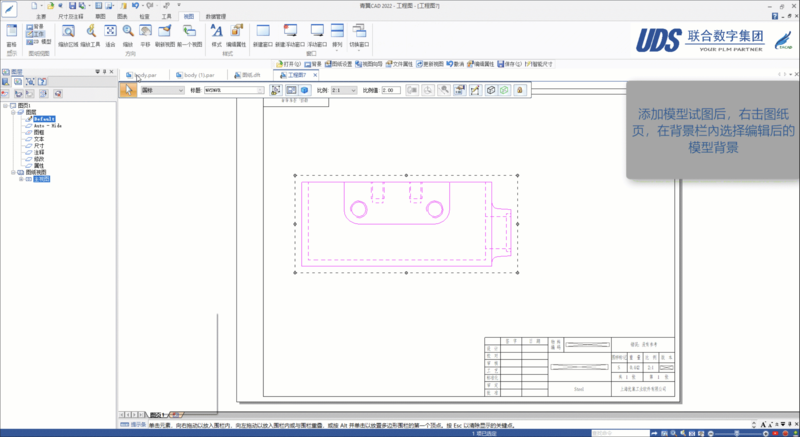Click the 缩放区域 zoom area icon
The width and height of the screenshot is (800, 437).
[66, 33]
